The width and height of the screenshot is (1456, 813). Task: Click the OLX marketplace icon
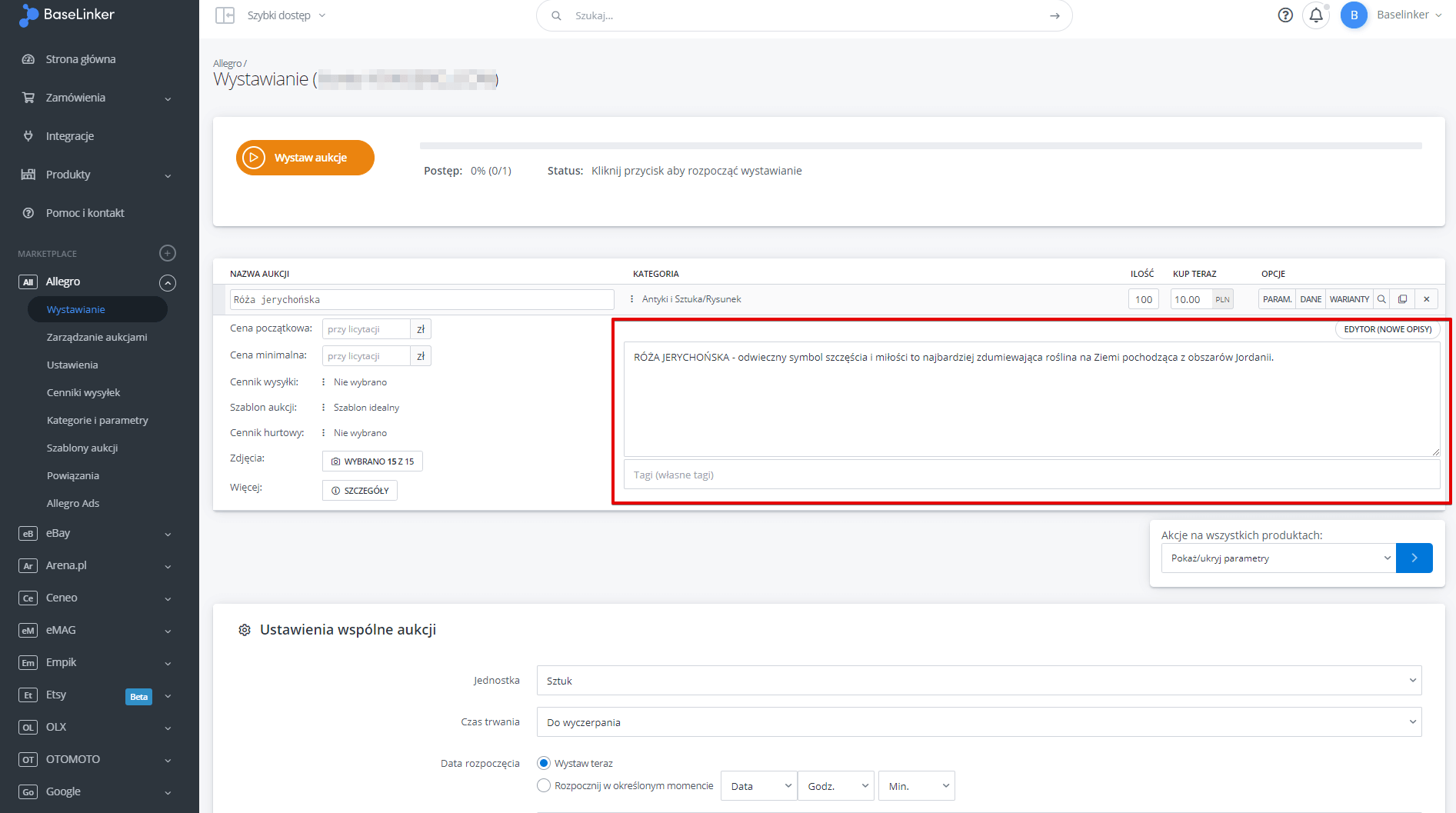[28, 728]
